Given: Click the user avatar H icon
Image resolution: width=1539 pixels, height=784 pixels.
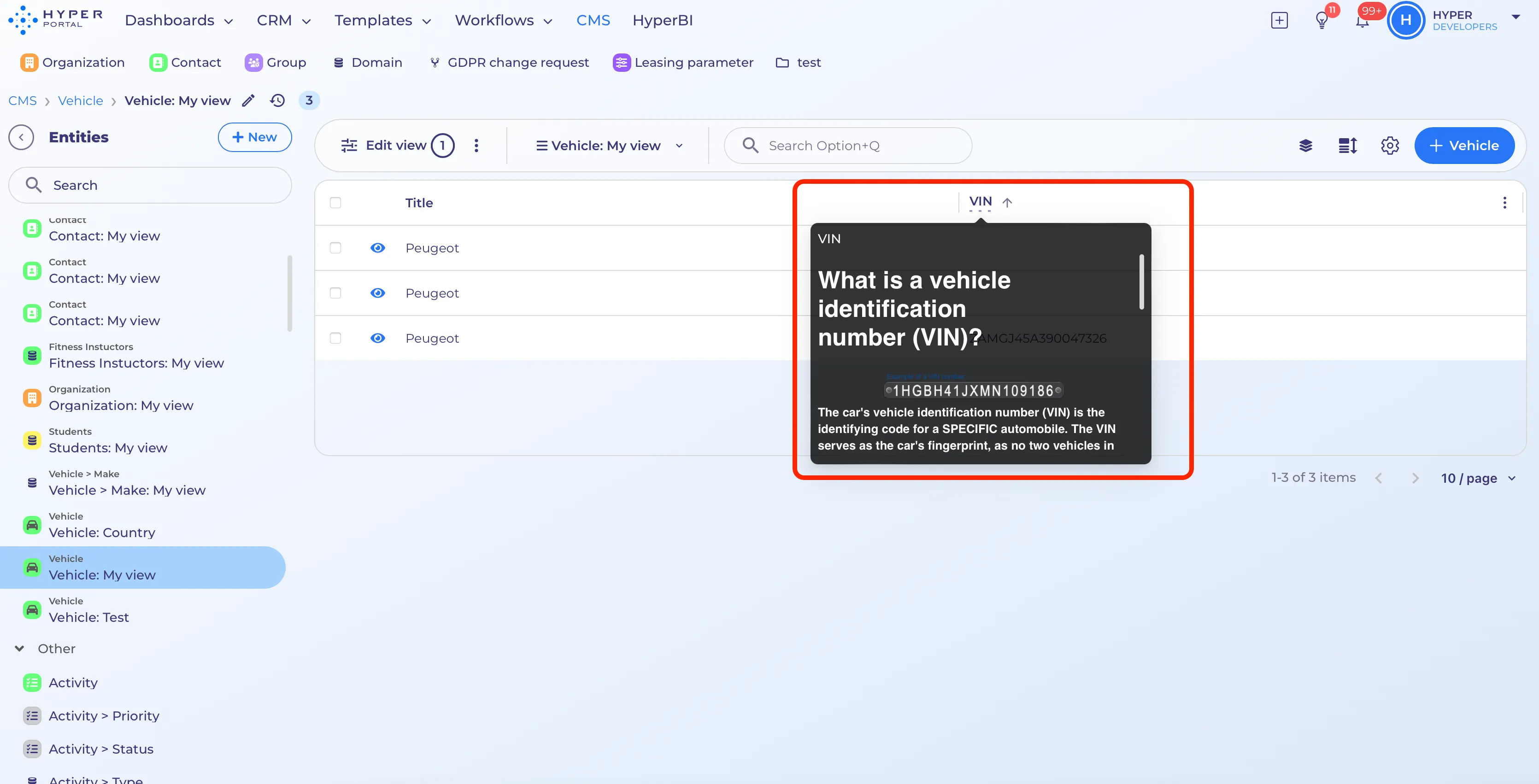Looking at the screenshot, I should [x=1406, y=20].
